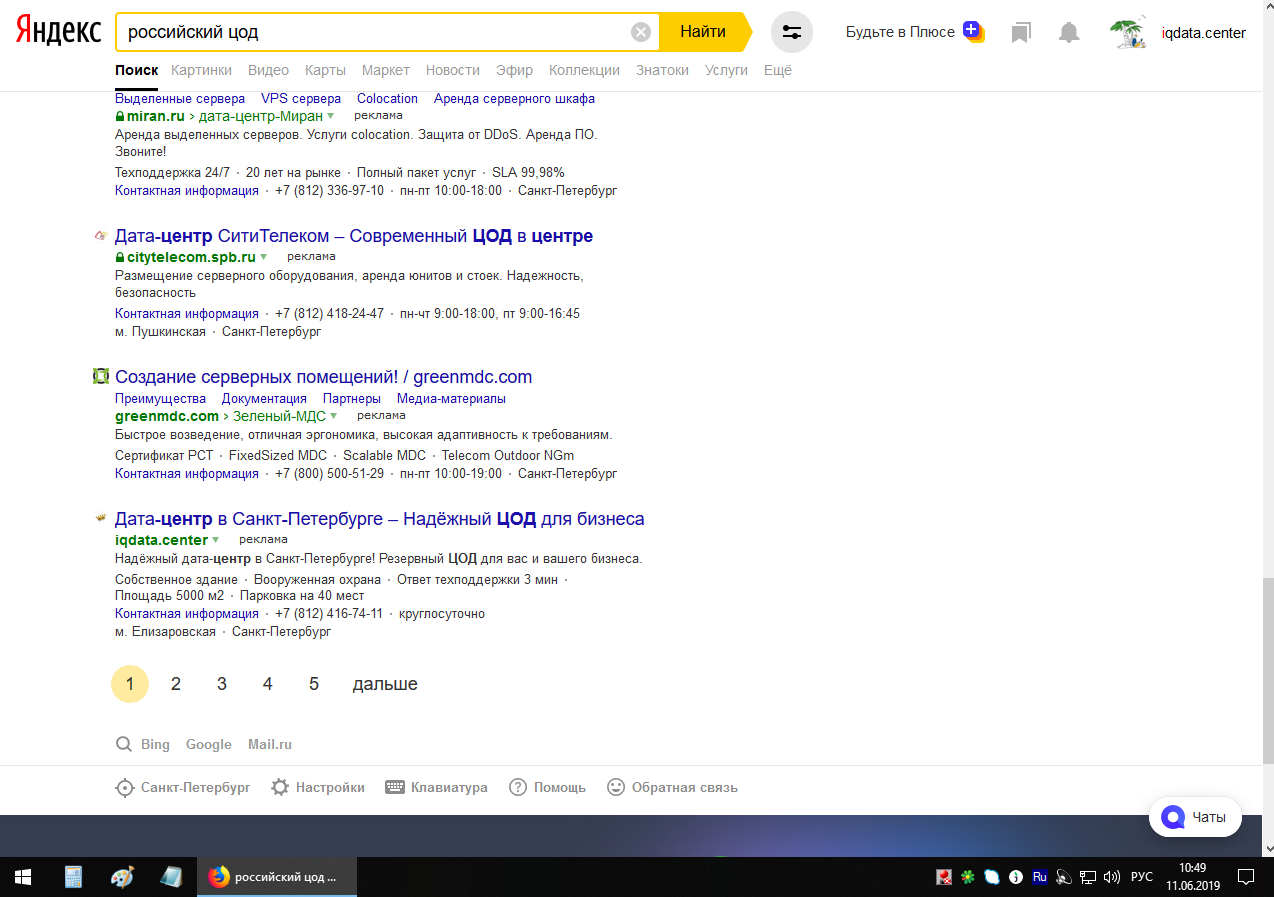Image resolution: width=1274 pixels, height=897 pixels.
Task: Open the Аренда серверного шкафа sitelink
Action: point(514,98)
